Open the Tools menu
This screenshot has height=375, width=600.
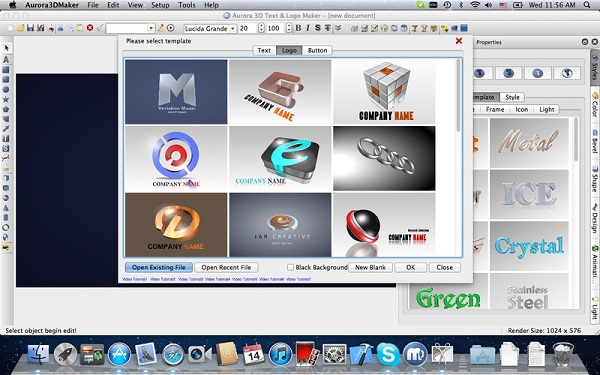186,5
